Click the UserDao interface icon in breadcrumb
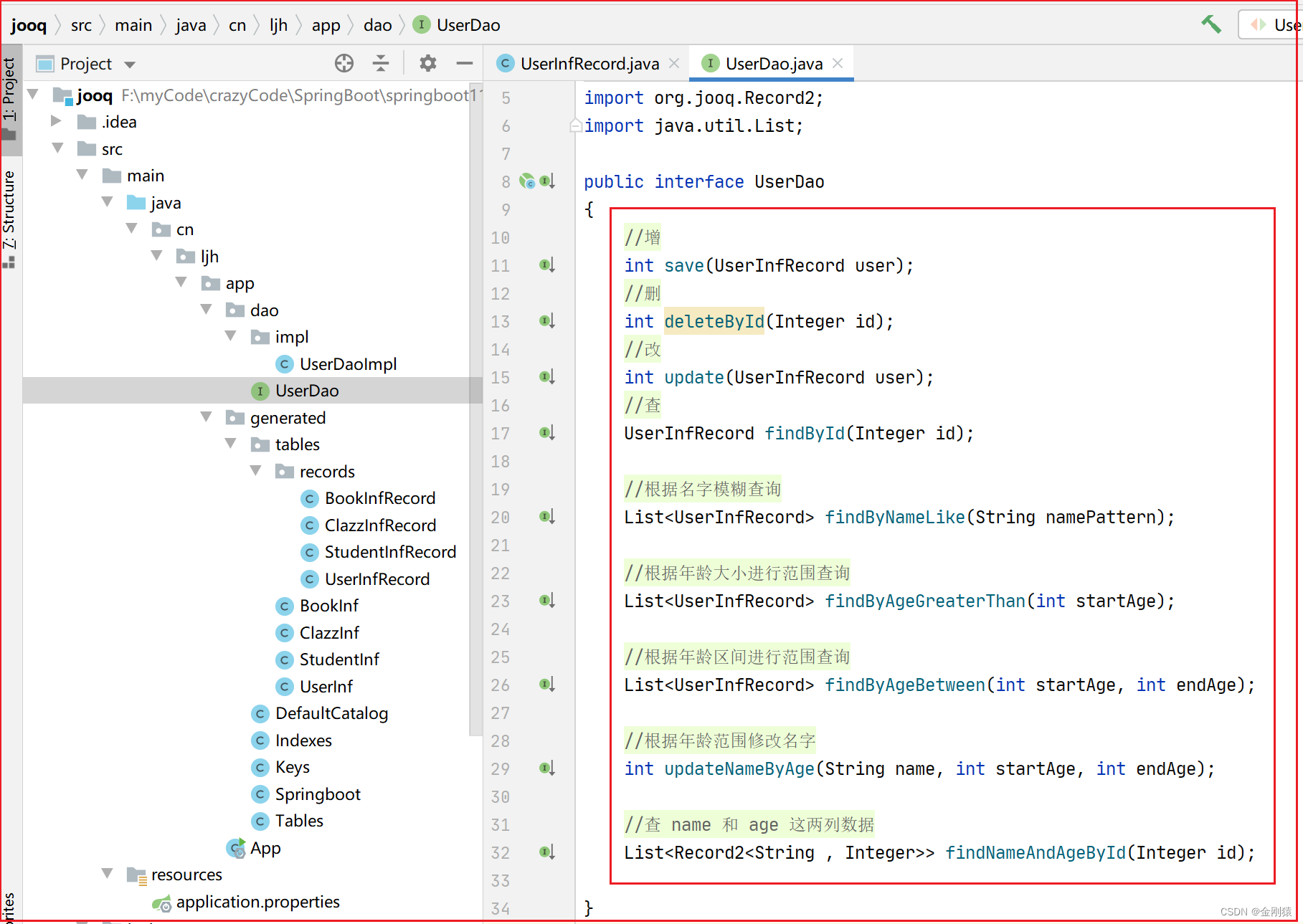 [x=421, y=24]
